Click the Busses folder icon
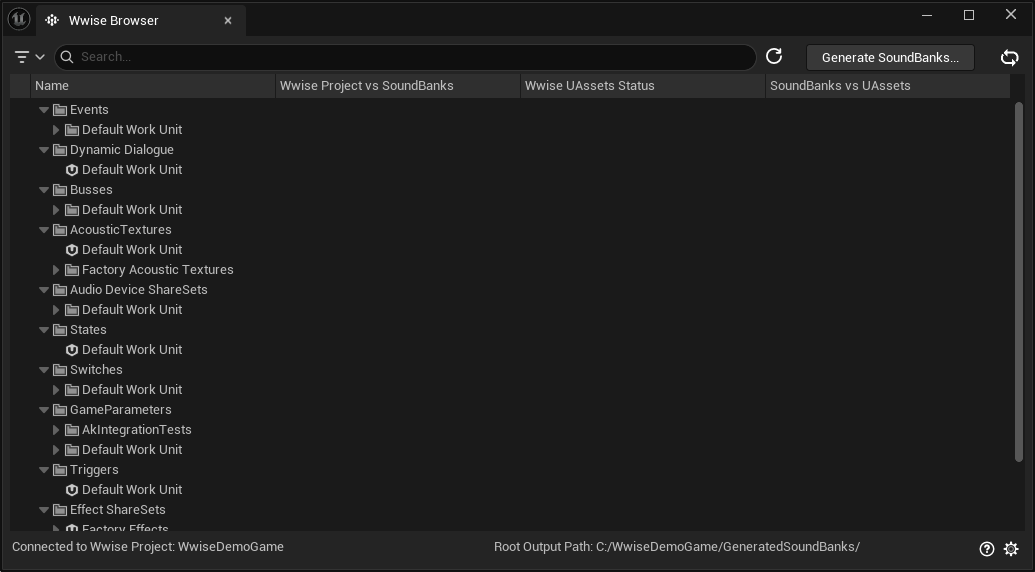Image resolution: width=1035 pixels, height=572 pixels. 60,190
